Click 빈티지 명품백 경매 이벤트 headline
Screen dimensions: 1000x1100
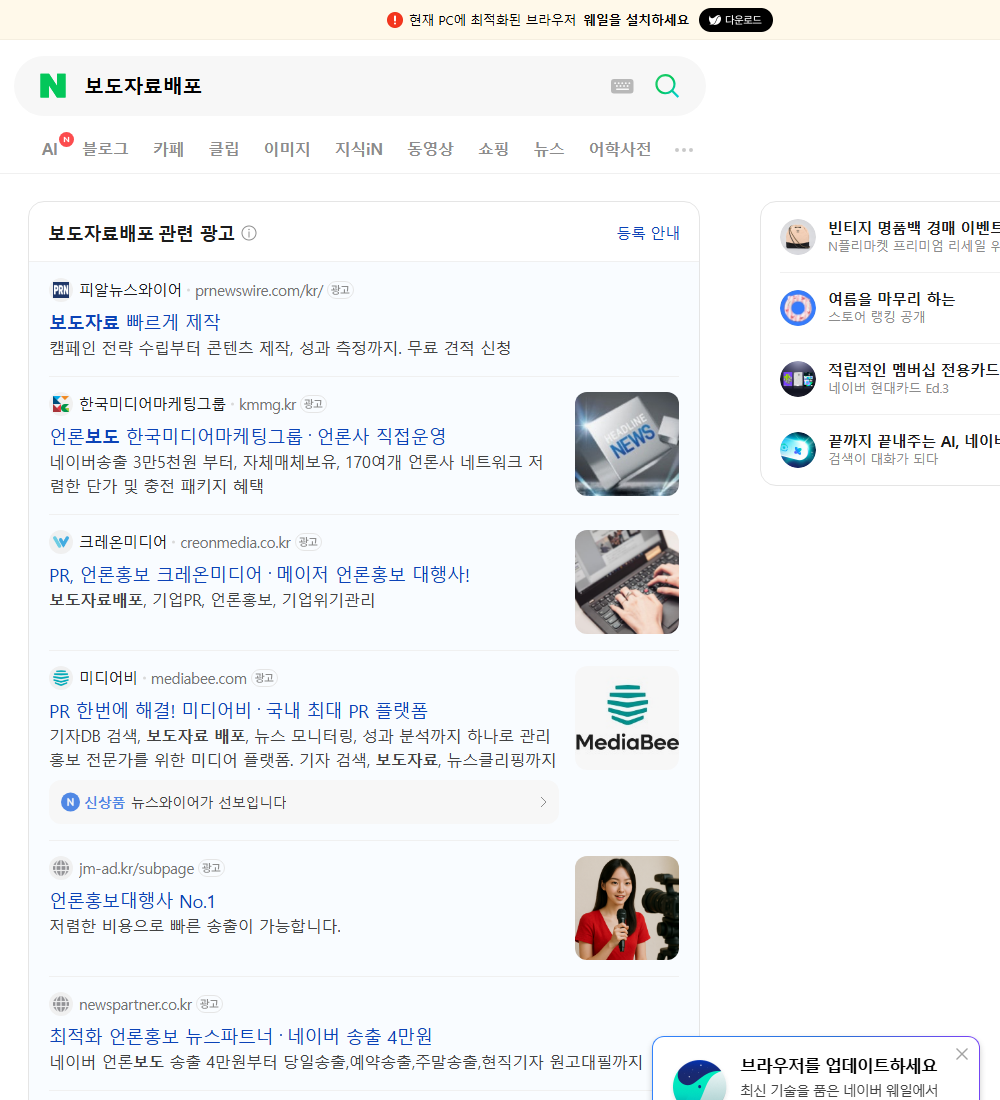point(914,228)
